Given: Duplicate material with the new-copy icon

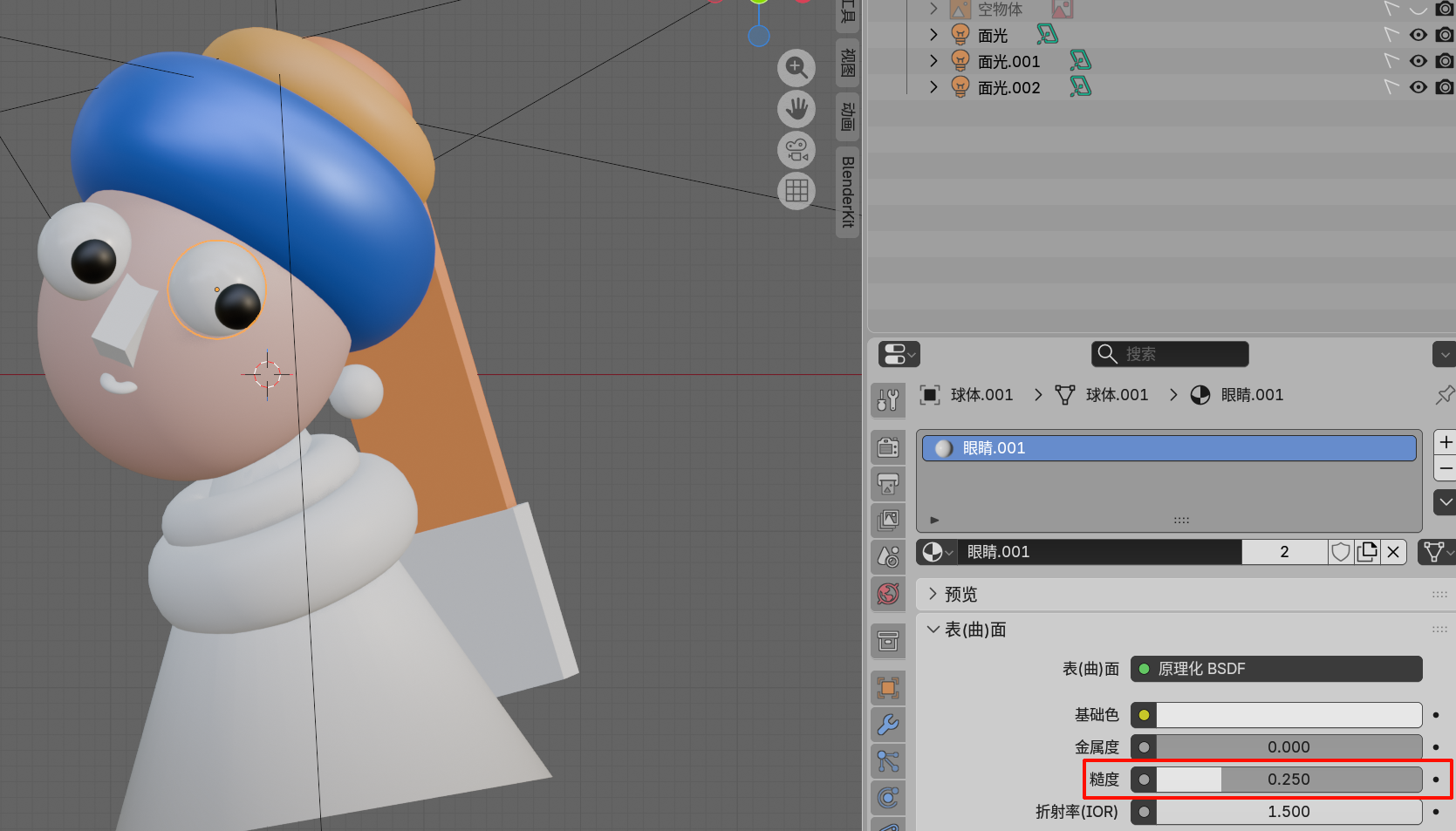Looking at the screenshot, I should [1367, 552].
